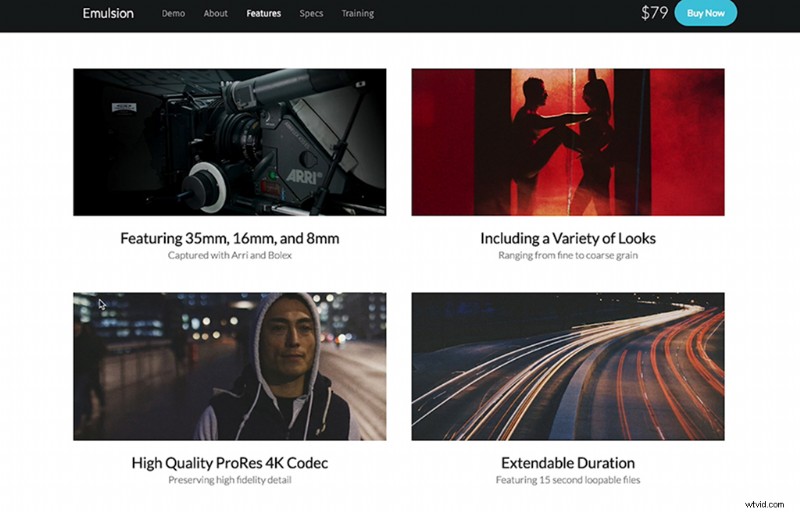Open the Arri camera thumbnail
800x512 pixels.
pos(230,142)
